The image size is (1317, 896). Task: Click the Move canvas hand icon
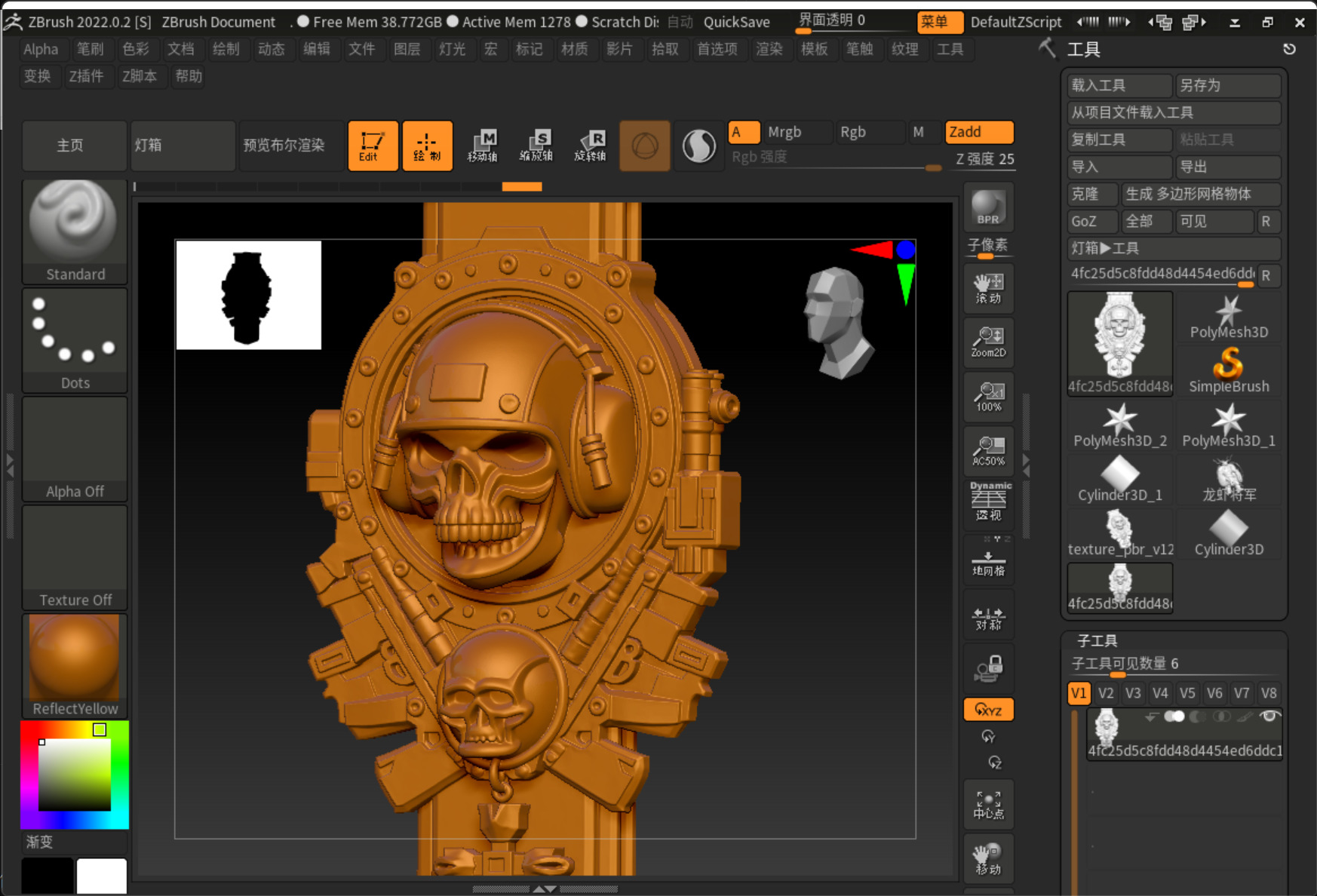[x=988, y=858]
